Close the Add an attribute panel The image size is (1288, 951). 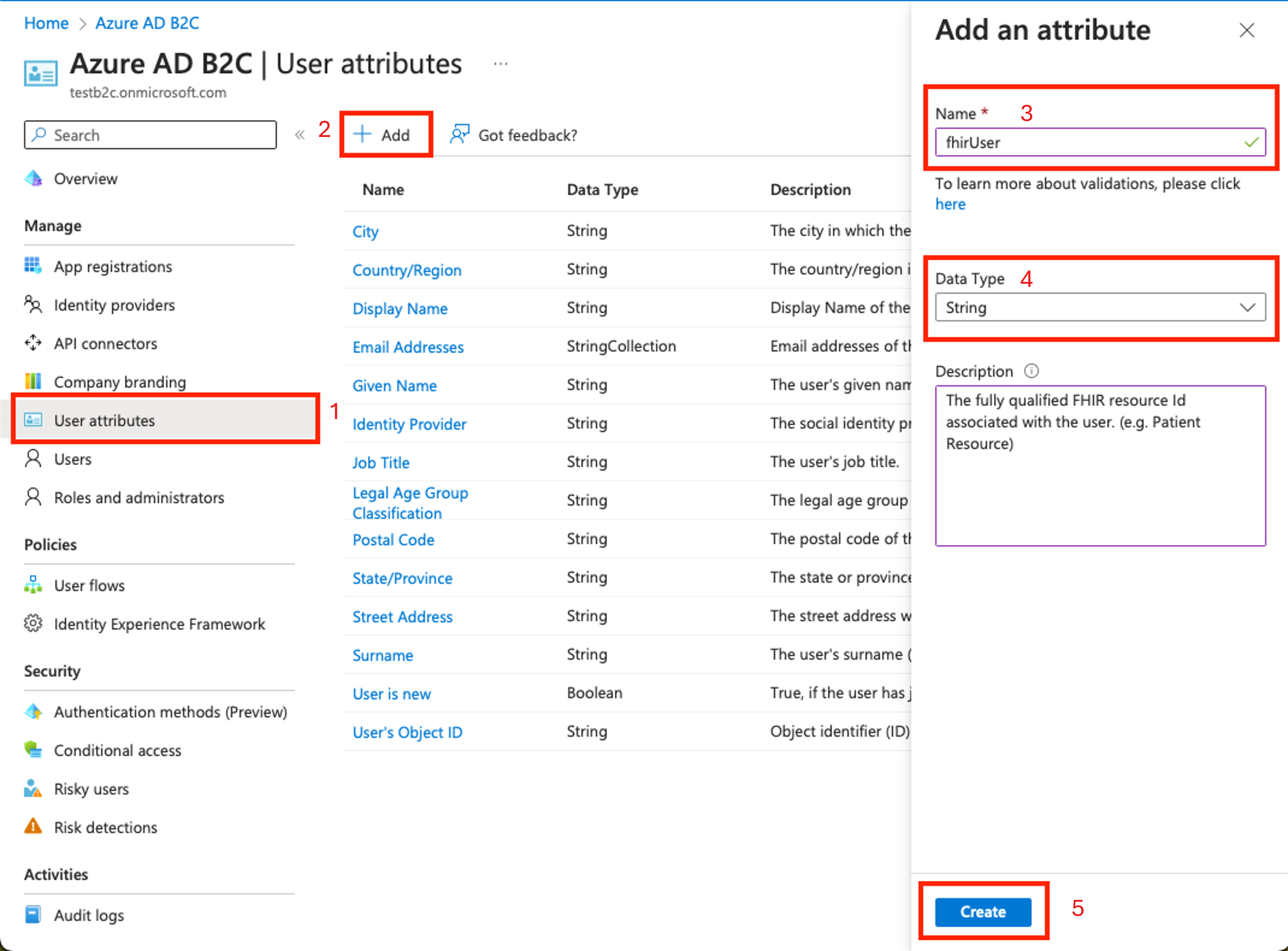tap(1247, 30)
